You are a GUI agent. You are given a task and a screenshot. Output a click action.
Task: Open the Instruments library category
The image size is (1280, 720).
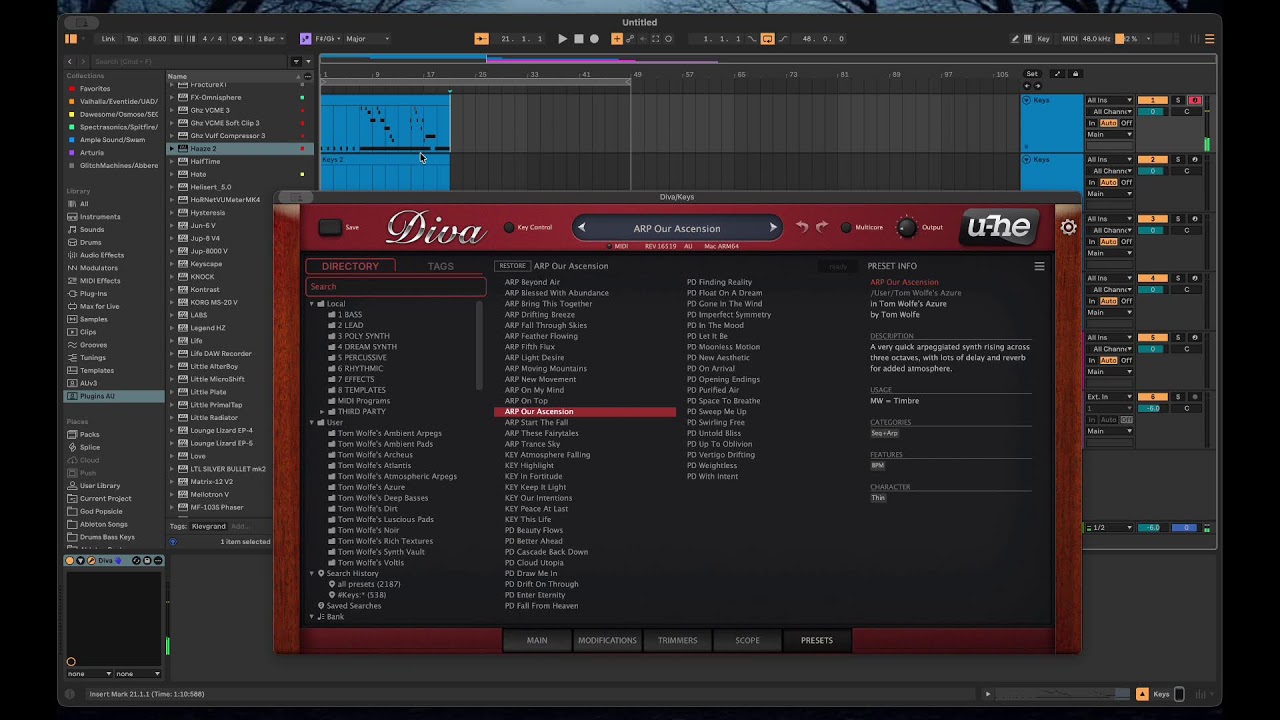pyautogui.click(x=100, y=216)
